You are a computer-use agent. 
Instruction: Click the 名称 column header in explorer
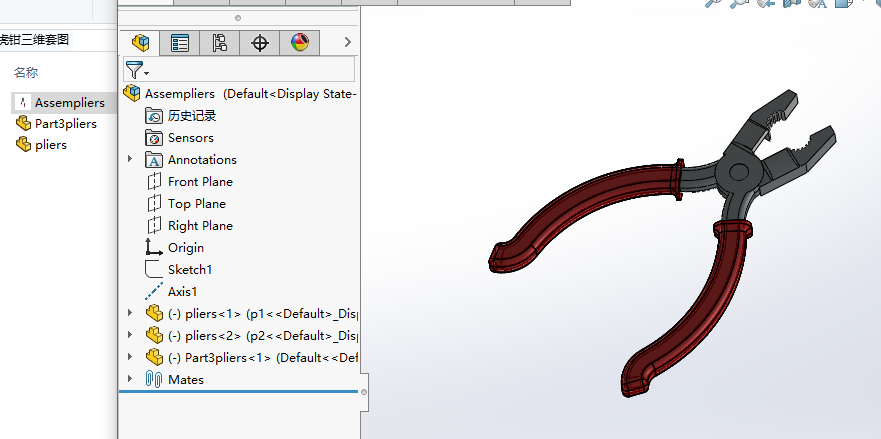(x=26, y=73)
